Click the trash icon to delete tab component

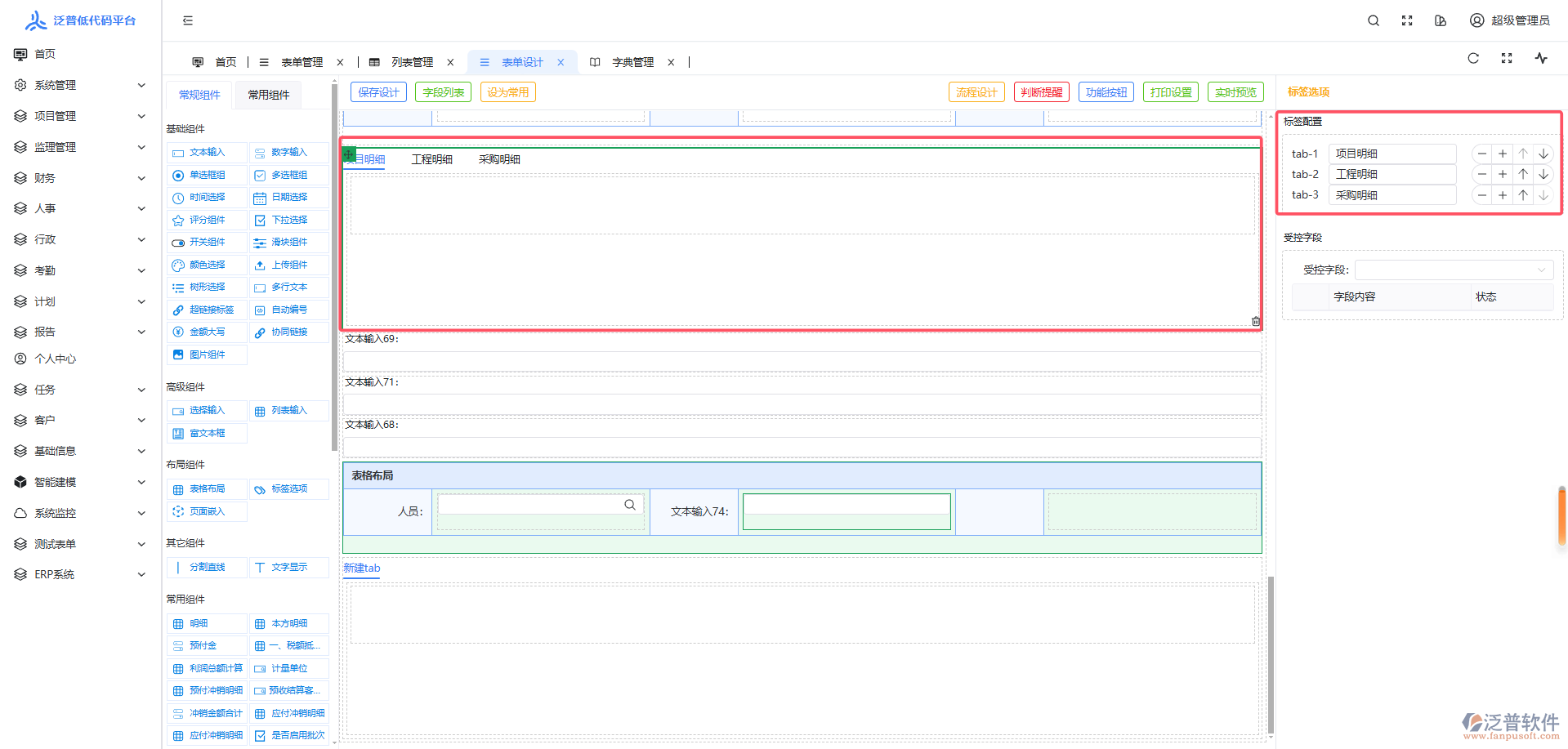[x=1256, y=321]
